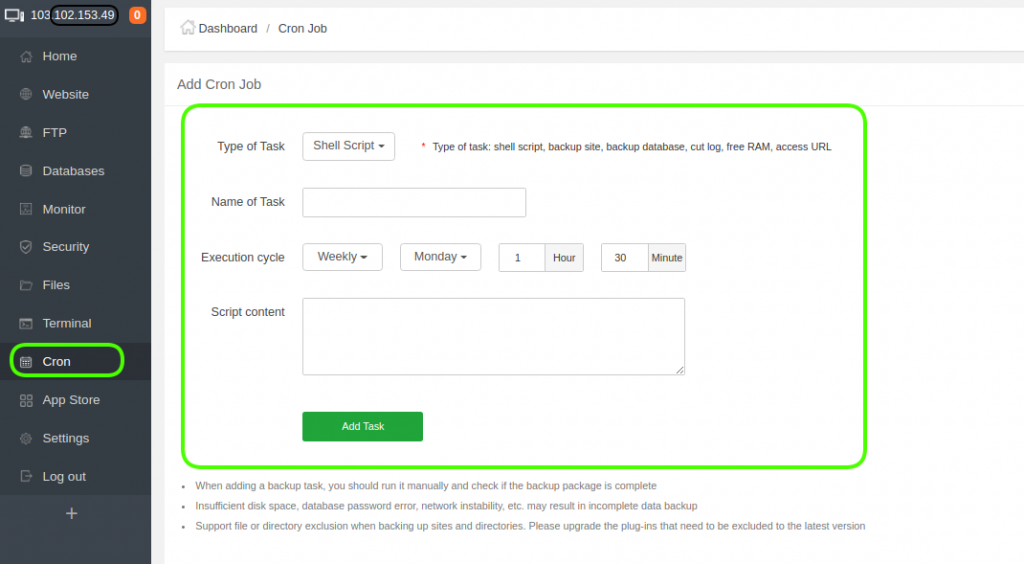
Task: Choose Log out from the sidebar
Action: (64, 477)
